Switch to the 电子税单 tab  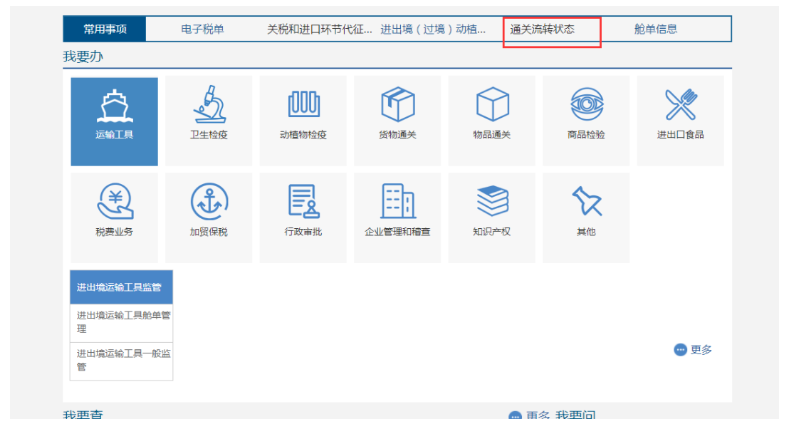(x=203, y=29)
